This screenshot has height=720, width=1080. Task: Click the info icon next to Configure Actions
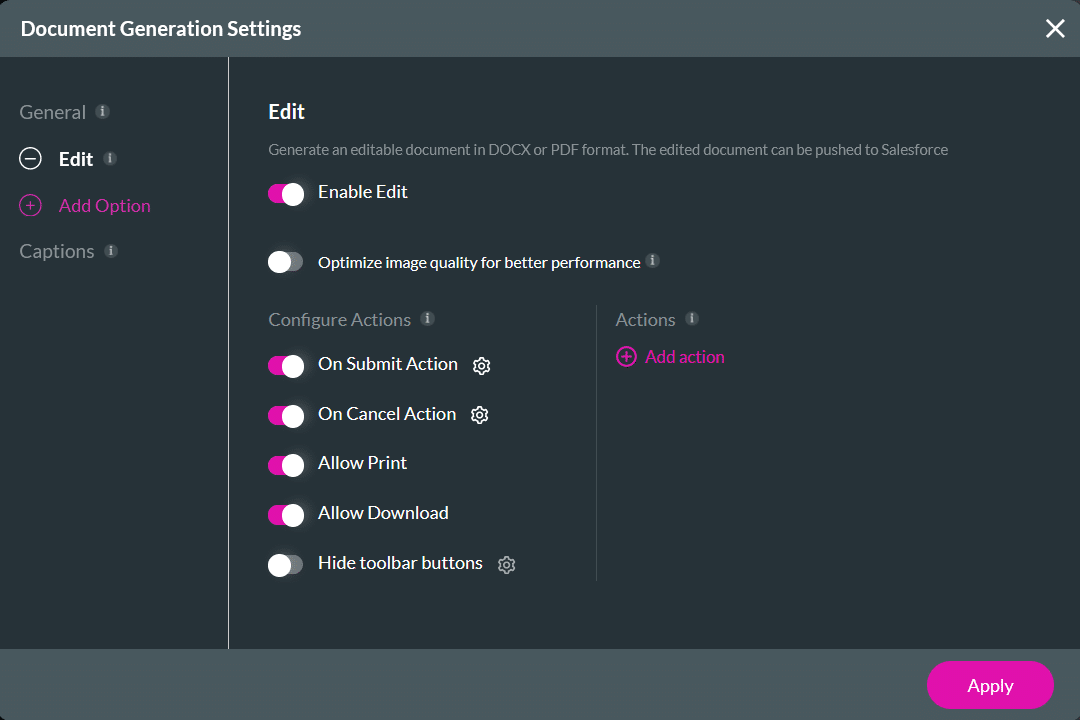point(428,318)
